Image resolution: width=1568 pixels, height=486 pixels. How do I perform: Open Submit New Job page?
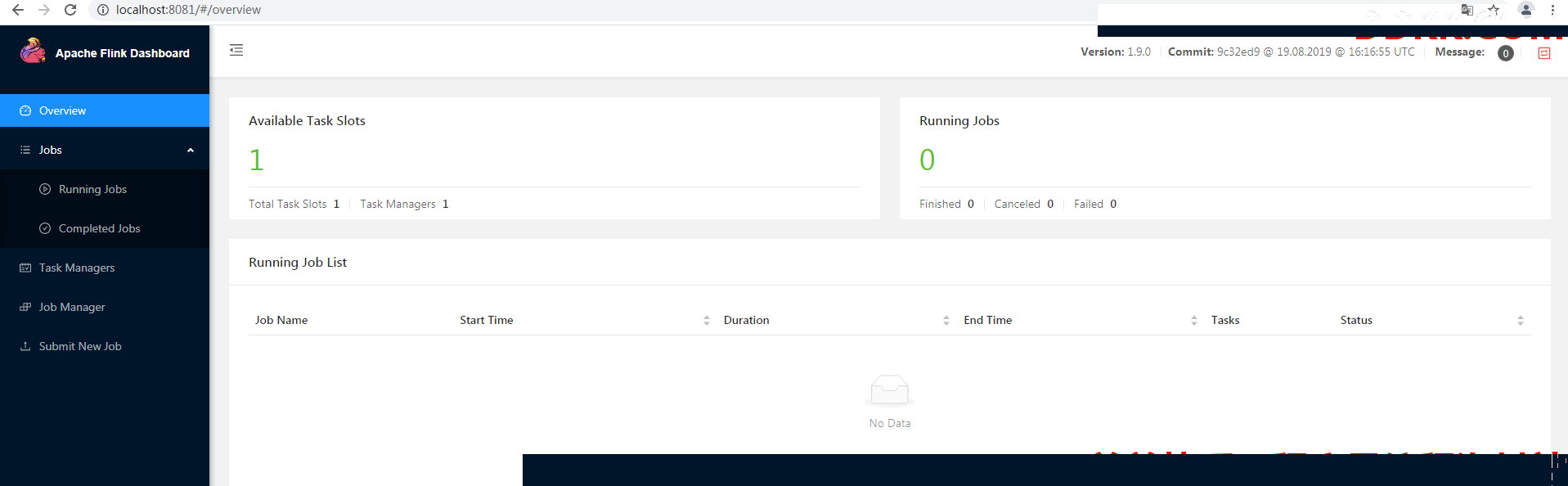tap(105, 346)
